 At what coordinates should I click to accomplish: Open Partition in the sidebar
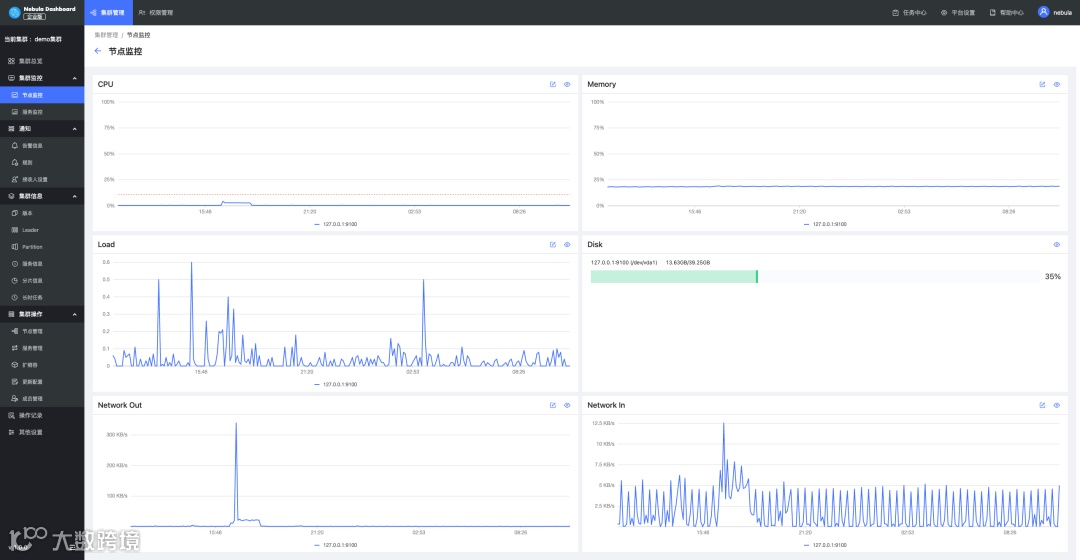pyautogui.click(x=42, y=247)
